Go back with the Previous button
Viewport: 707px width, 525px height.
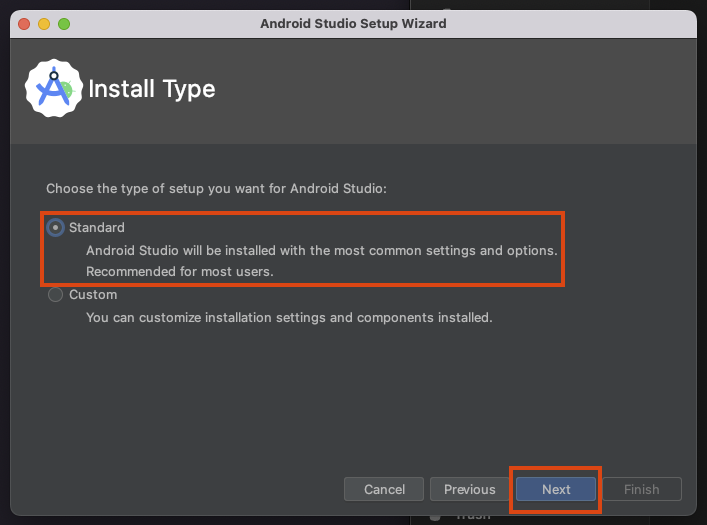pyautogui.click(x=469, y=489)
